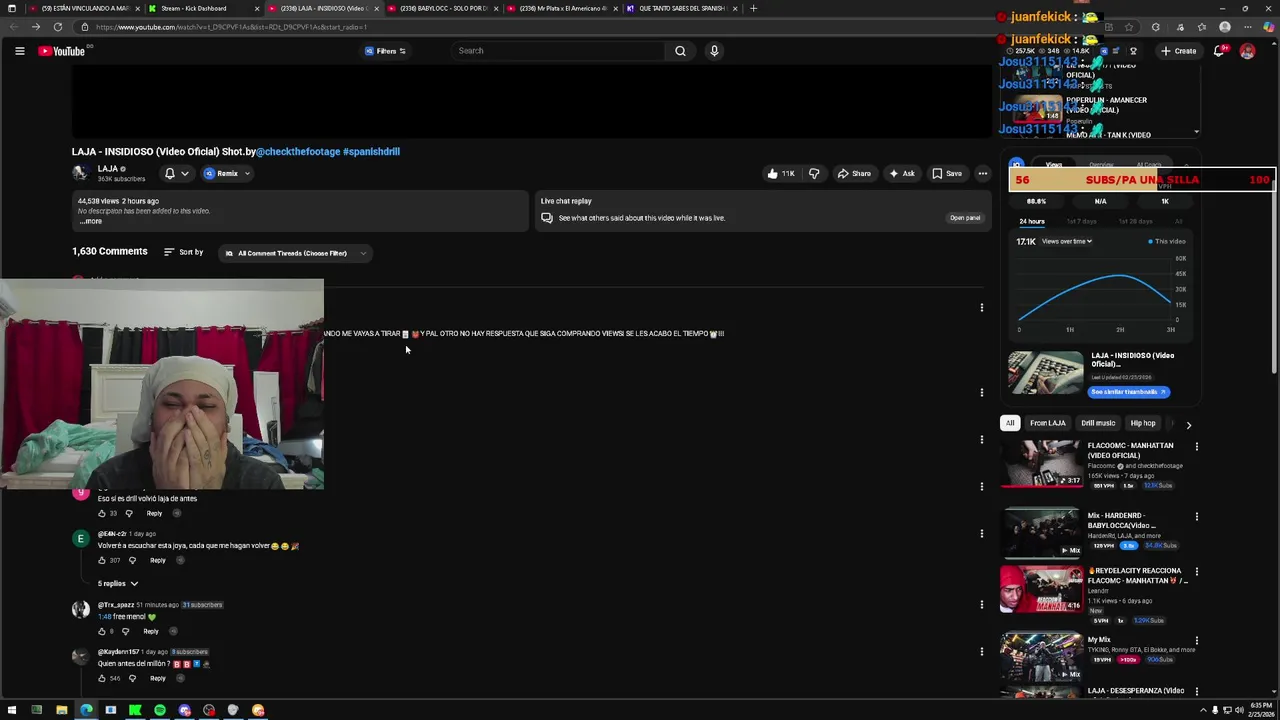Open options for My Mix

click(x=1197, y=641)
